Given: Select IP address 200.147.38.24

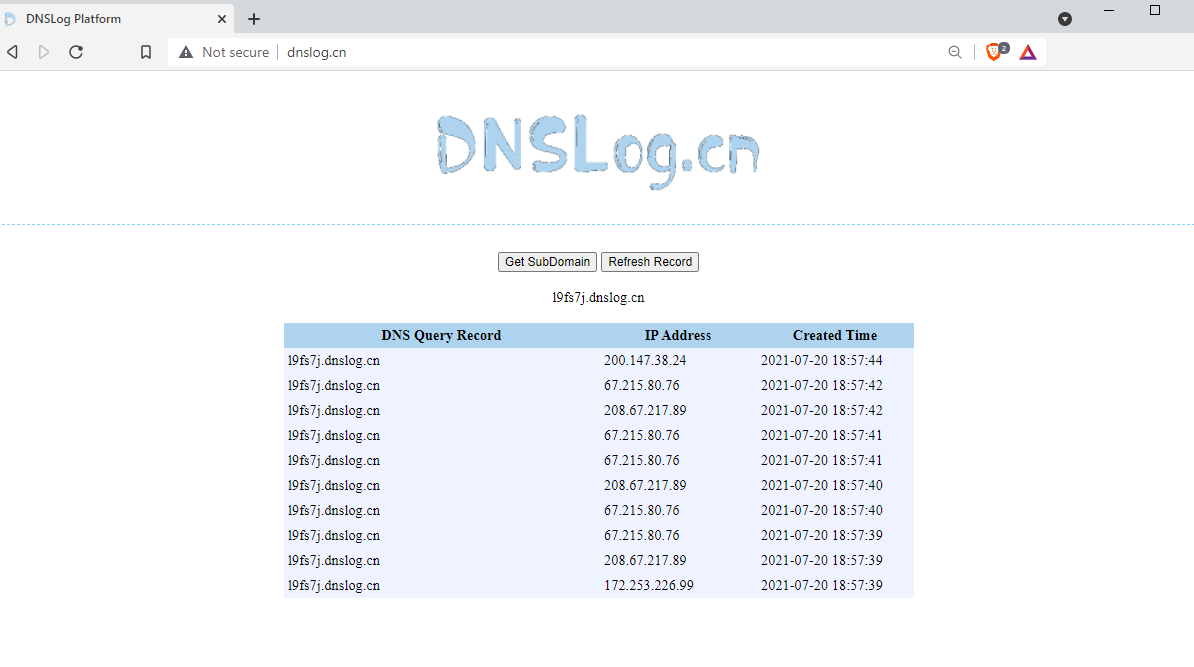Looking at the screenshot, I should point(645,360).
